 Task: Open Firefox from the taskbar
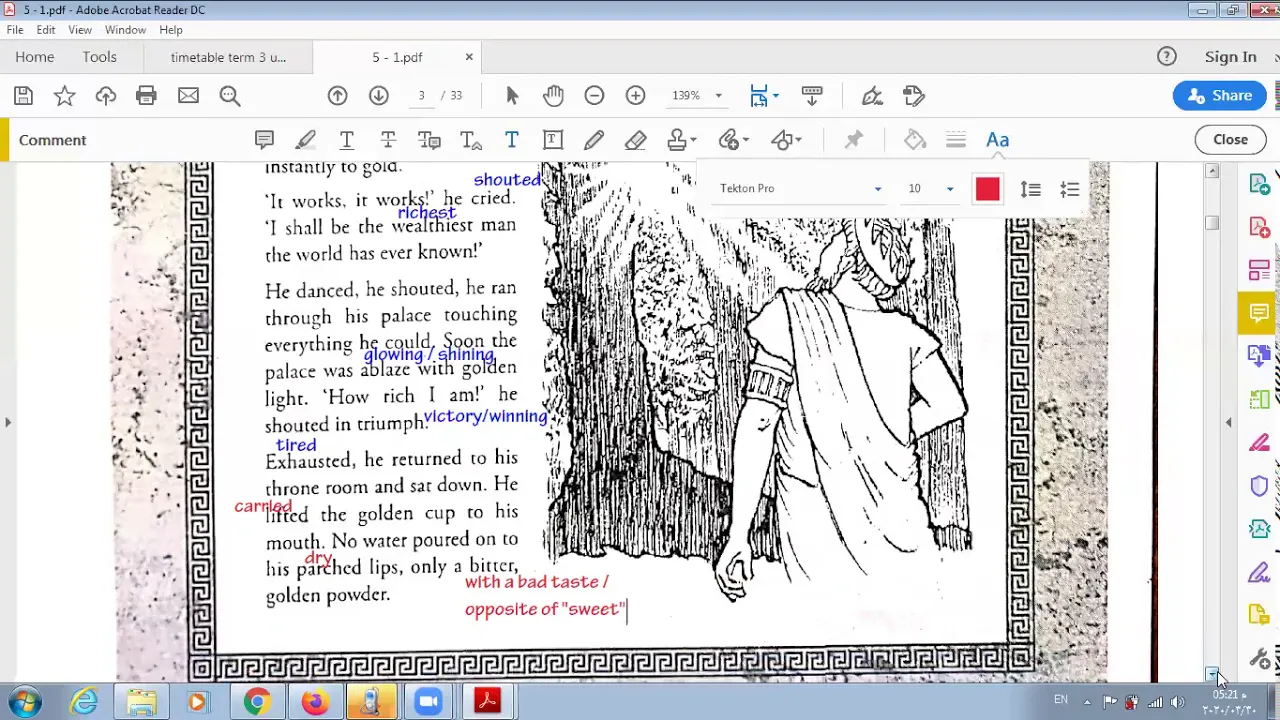pos(314,702)
